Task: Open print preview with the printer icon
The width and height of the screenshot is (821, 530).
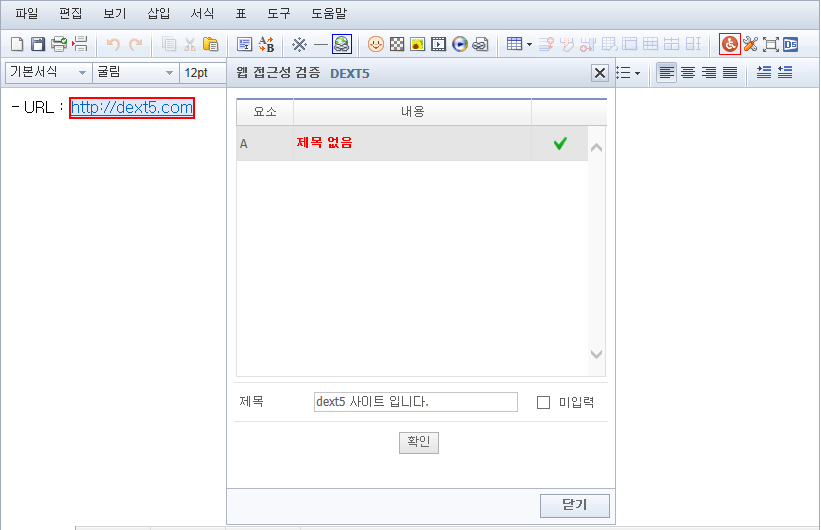Action: click(59, 44)
